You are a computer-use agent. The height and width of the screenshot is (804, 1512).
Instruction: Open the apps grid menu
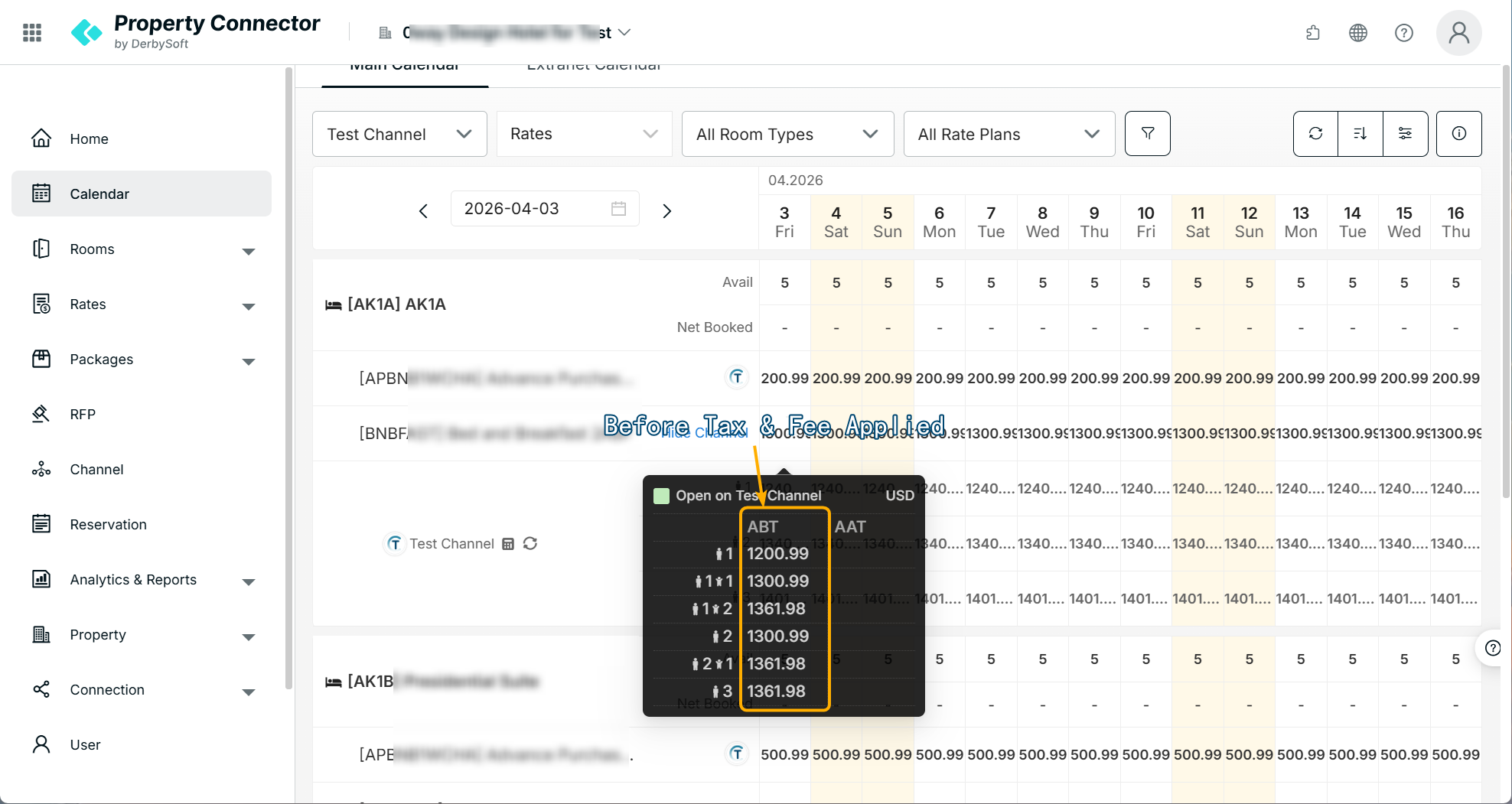click(x=32, y=32)
